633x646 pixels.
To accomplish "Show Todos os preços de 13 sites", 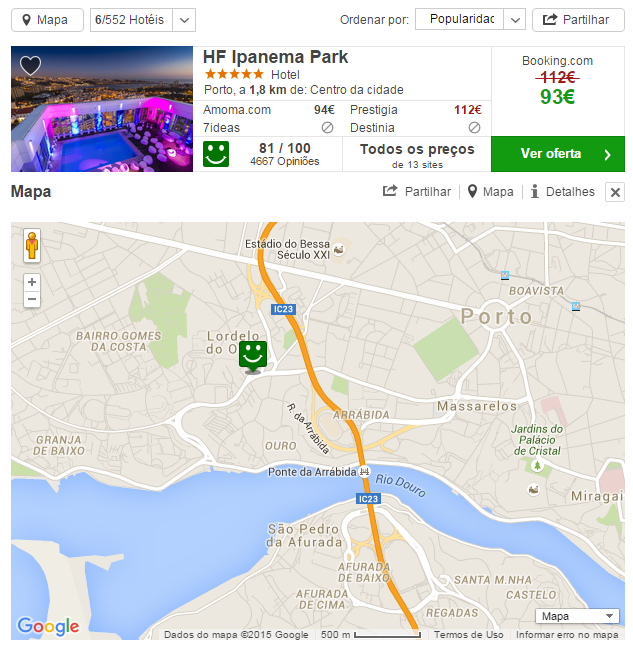I will (x=417, y=155).
